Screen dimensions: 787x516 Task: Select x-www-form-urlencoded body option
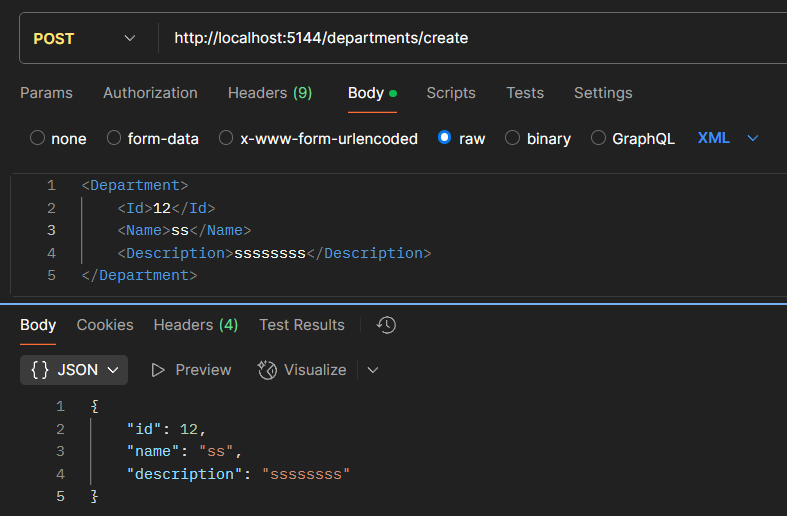coord(226,138)
